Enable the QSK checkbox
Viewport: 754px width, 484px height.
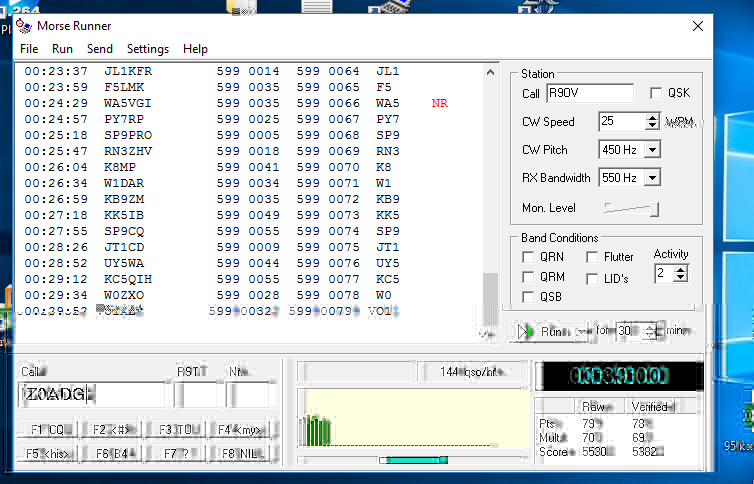coord(657,93)
